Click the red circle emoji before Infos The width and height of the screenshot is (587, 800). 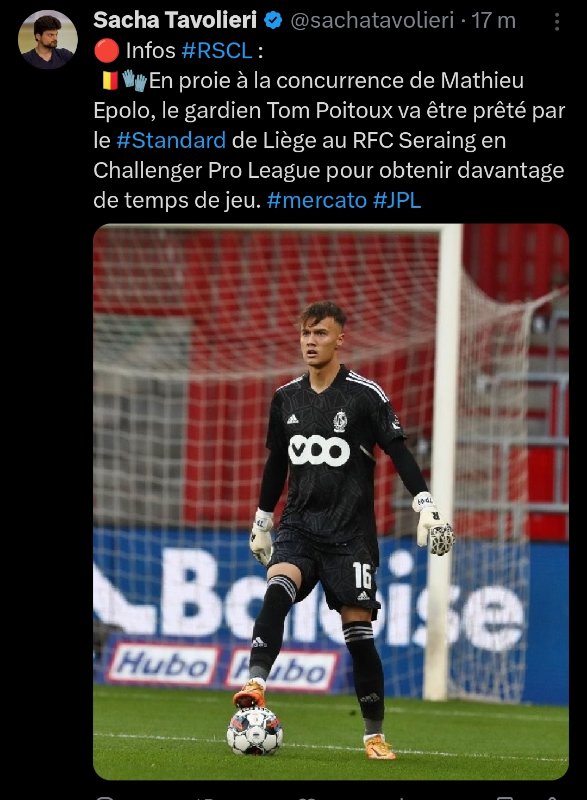click(x=107, y=51)
